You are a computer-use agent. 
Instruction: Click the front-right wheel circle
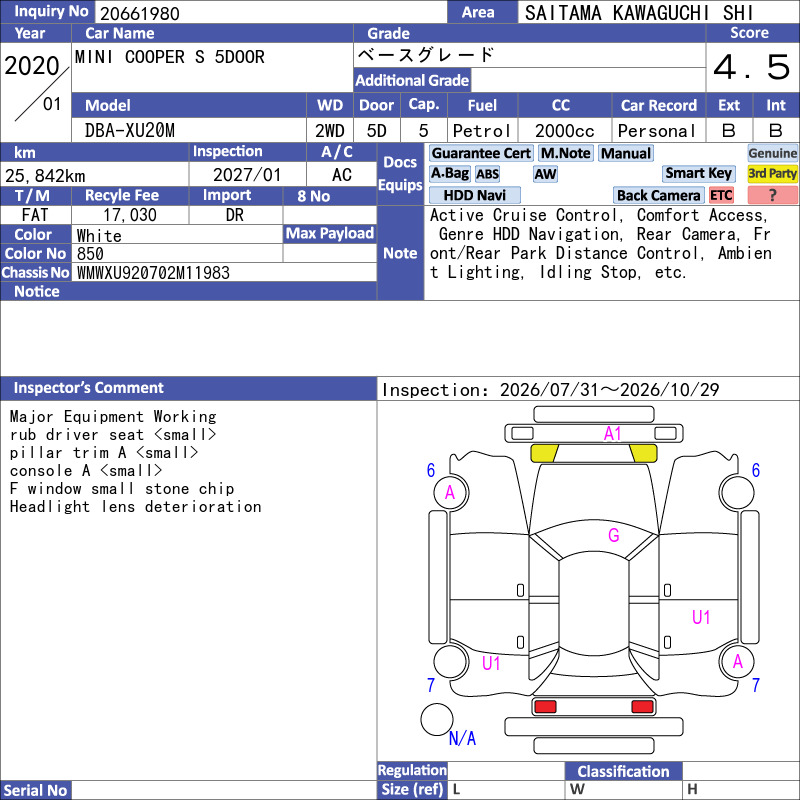coord(737,492)
